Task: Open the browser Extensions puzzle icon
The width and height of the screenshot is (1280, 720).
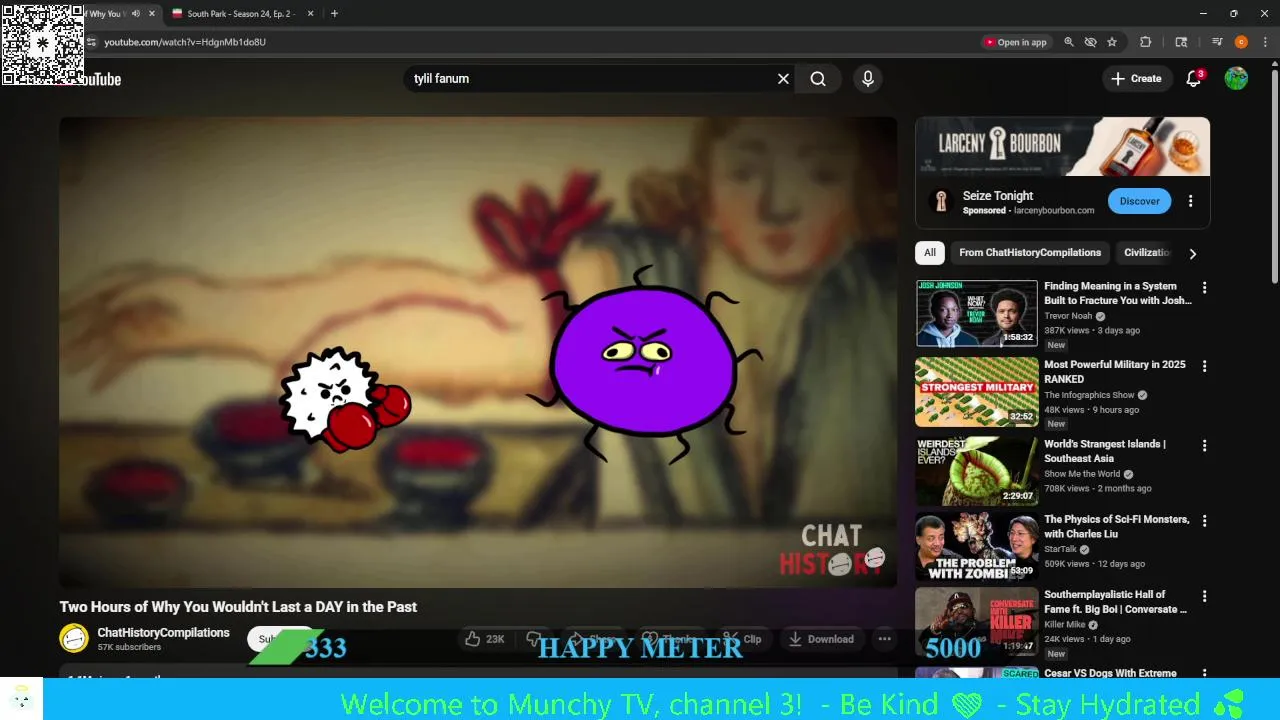Action: (1146, 42)
